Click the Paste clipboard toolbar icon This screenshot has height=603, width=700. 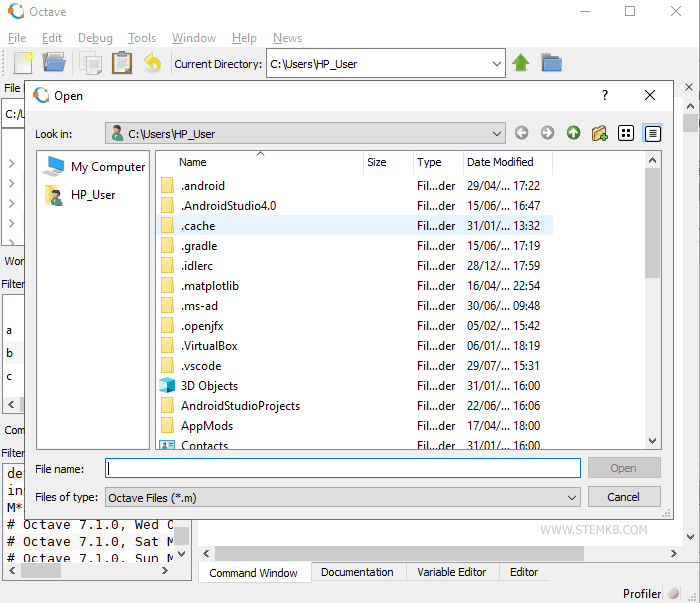(121, 63)
